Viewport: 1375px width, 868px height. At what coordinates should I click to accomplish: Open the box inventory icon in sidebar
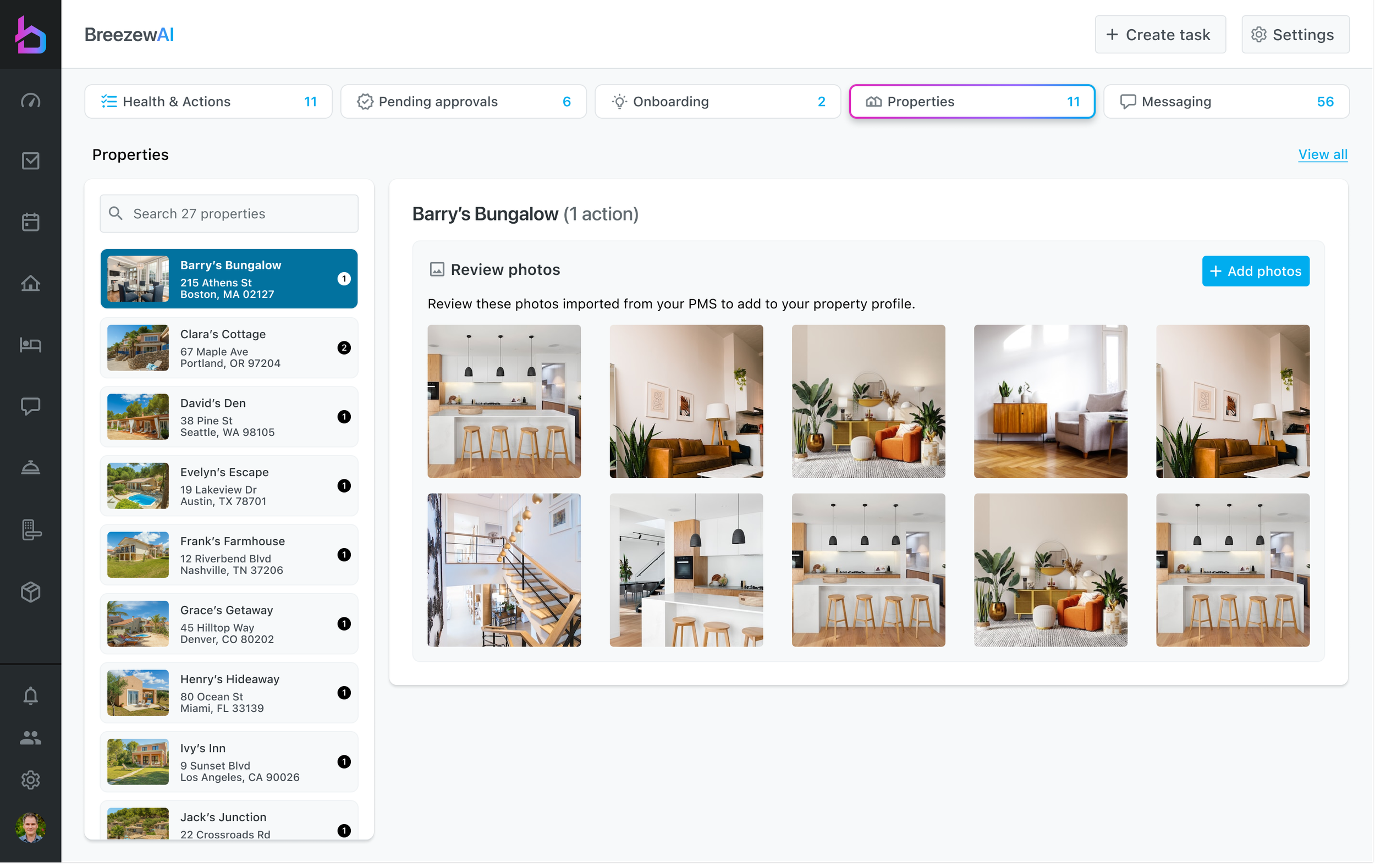pos(30,592)
